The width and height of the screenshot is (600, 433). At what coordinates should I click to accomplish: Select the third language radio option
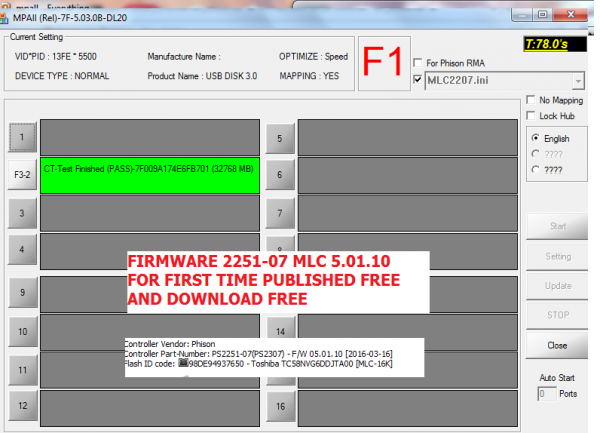(x=536, y=169)
